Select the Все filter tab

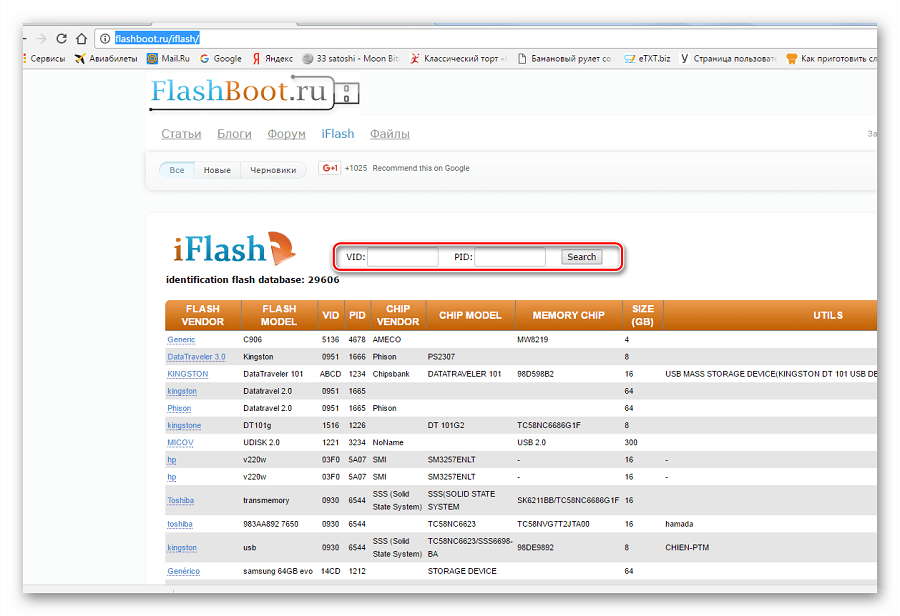pyautogui.click(x=176, y=170)
